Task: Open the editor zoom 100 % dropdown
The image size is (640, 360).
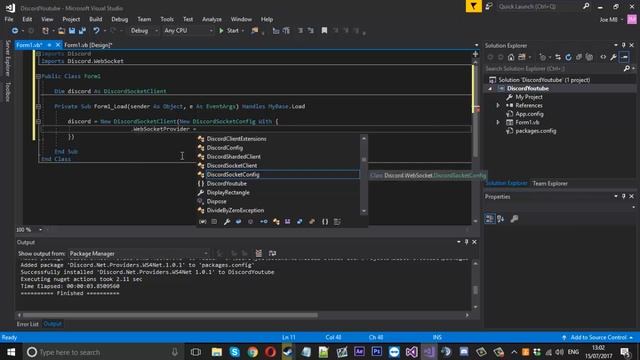Action: (40, 230)
